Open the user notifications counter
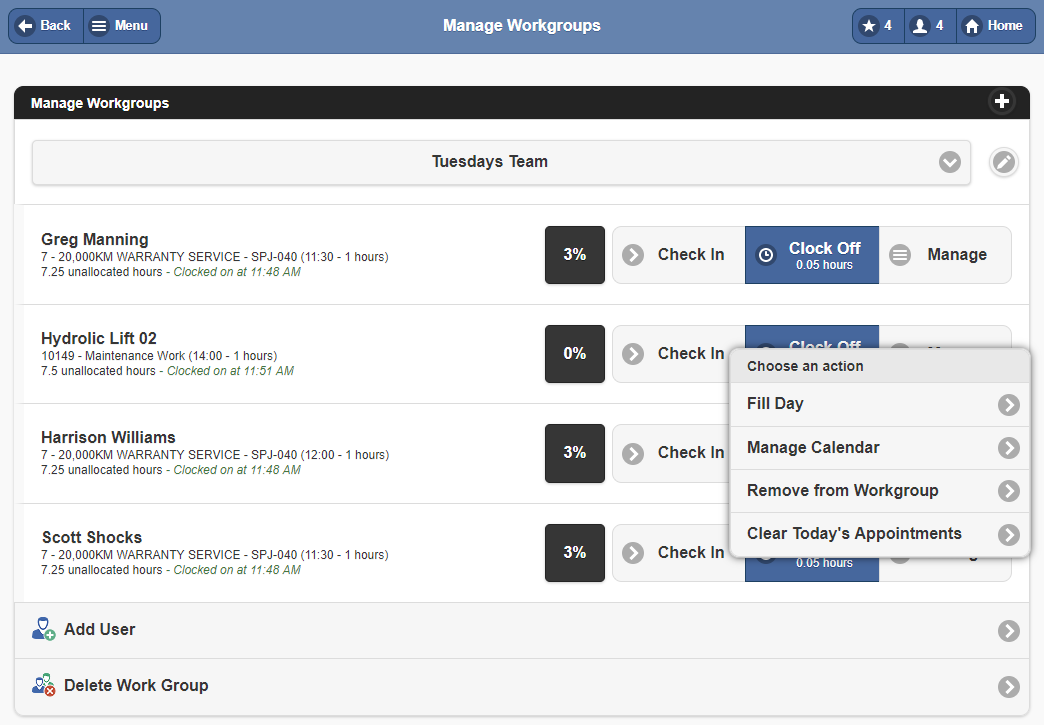The image size is (1044, 725). (x=930, y=26)
